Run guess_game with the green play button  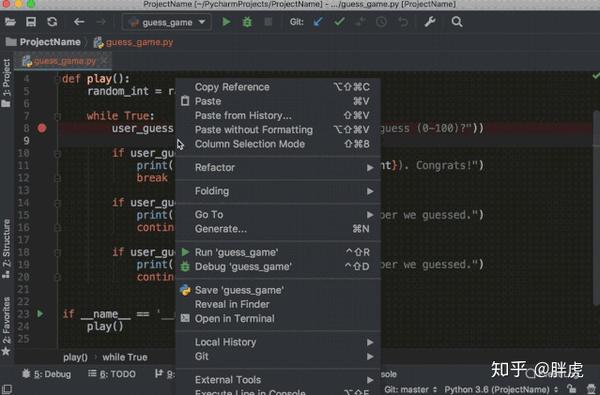click(x=227, y=22)
